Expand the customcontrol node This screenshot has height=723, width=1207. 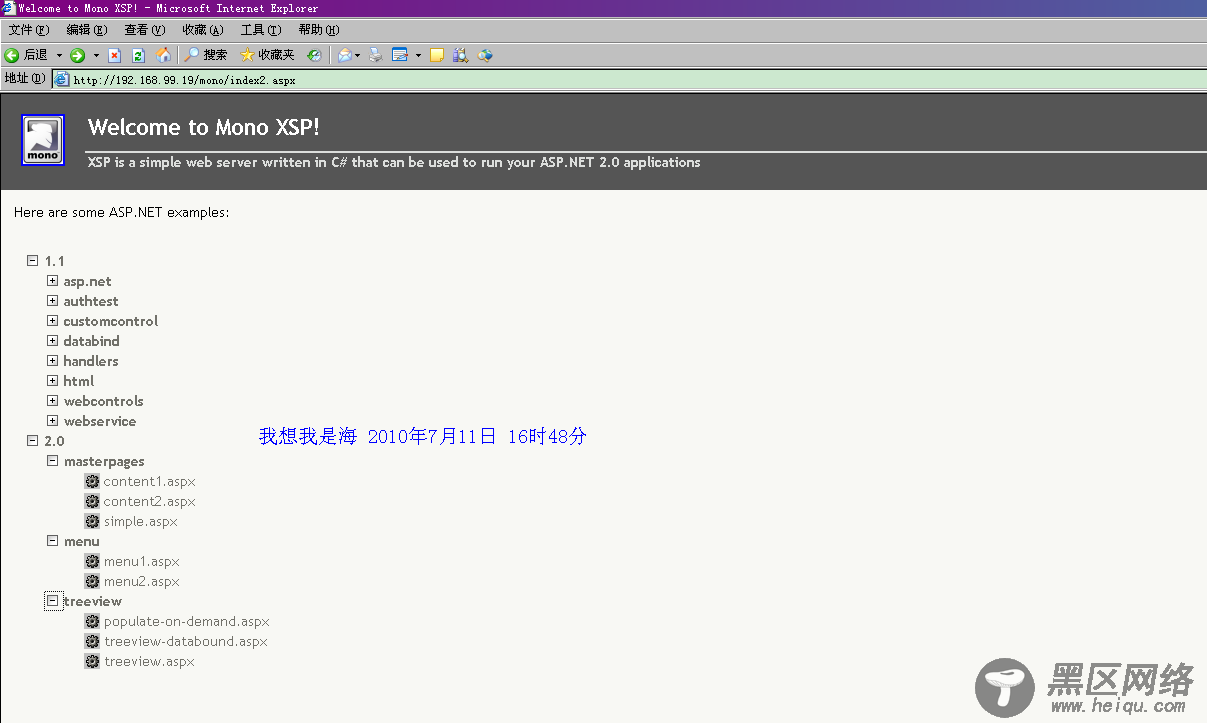click(52, 320)
